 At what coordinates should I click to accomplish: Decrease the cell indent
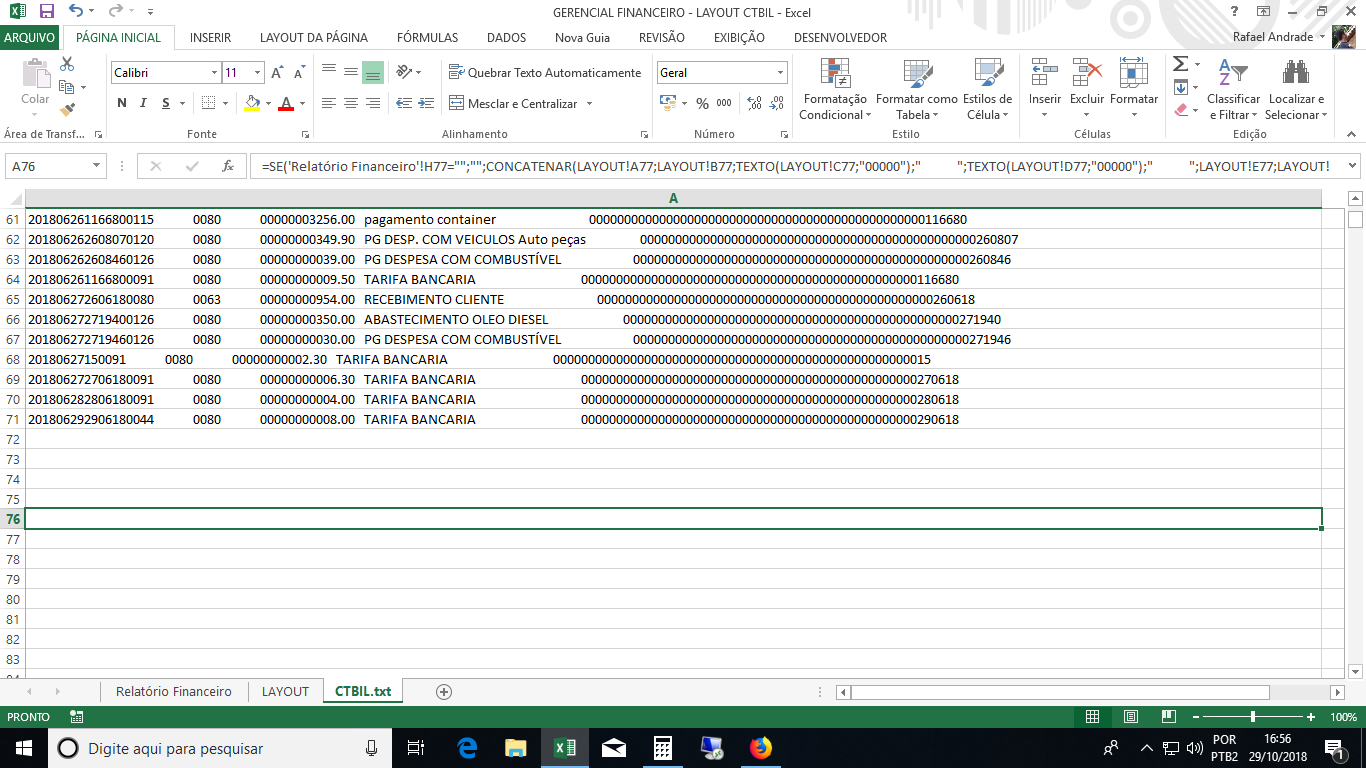pos(404,103)
